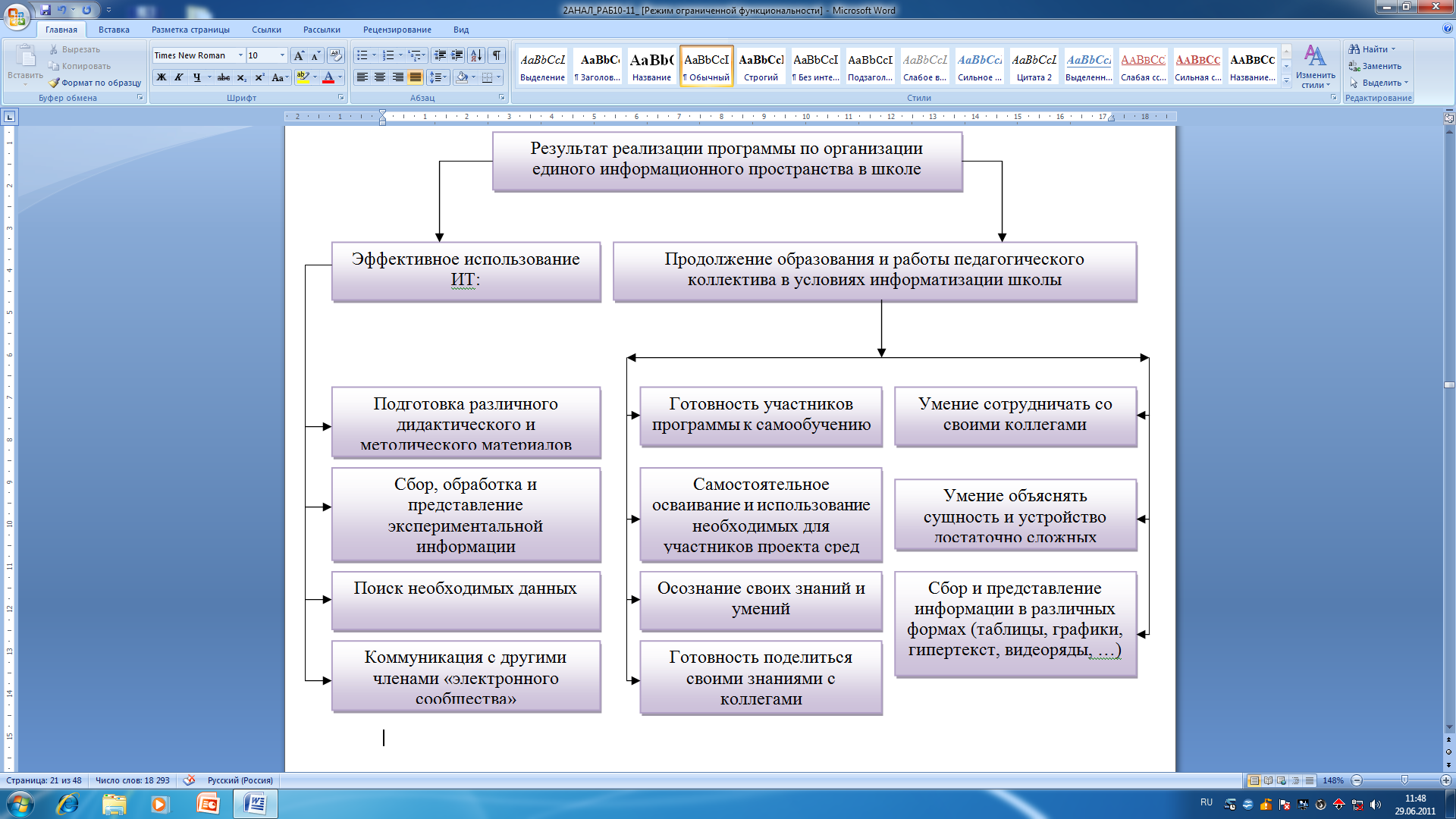Image resolution: width=1456 pixels, height=819 pixels.
Task: Toggle show paragraph marks (¶)
Action: (x=497, y=55)
